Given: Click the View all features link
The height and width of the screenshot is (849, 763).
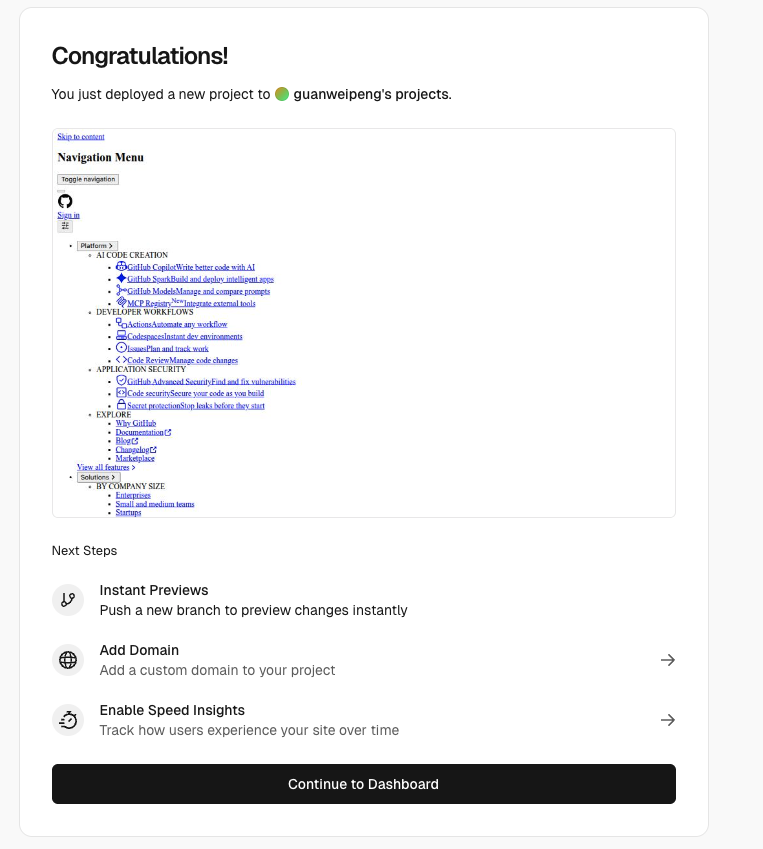Looking at the screenshot, I should pyautogui.click(x=105, y=467).
